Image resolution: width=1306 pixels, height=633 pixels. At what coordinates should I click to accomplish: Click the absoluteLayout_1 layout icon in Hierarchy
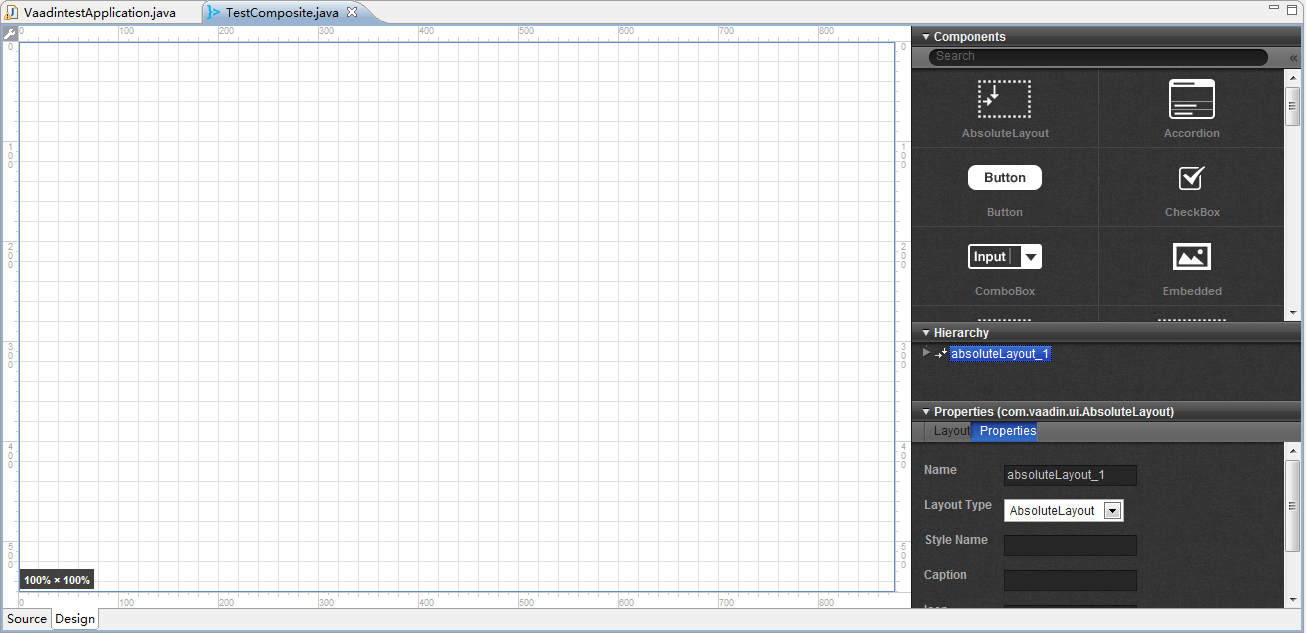click(x=941, y=354)
